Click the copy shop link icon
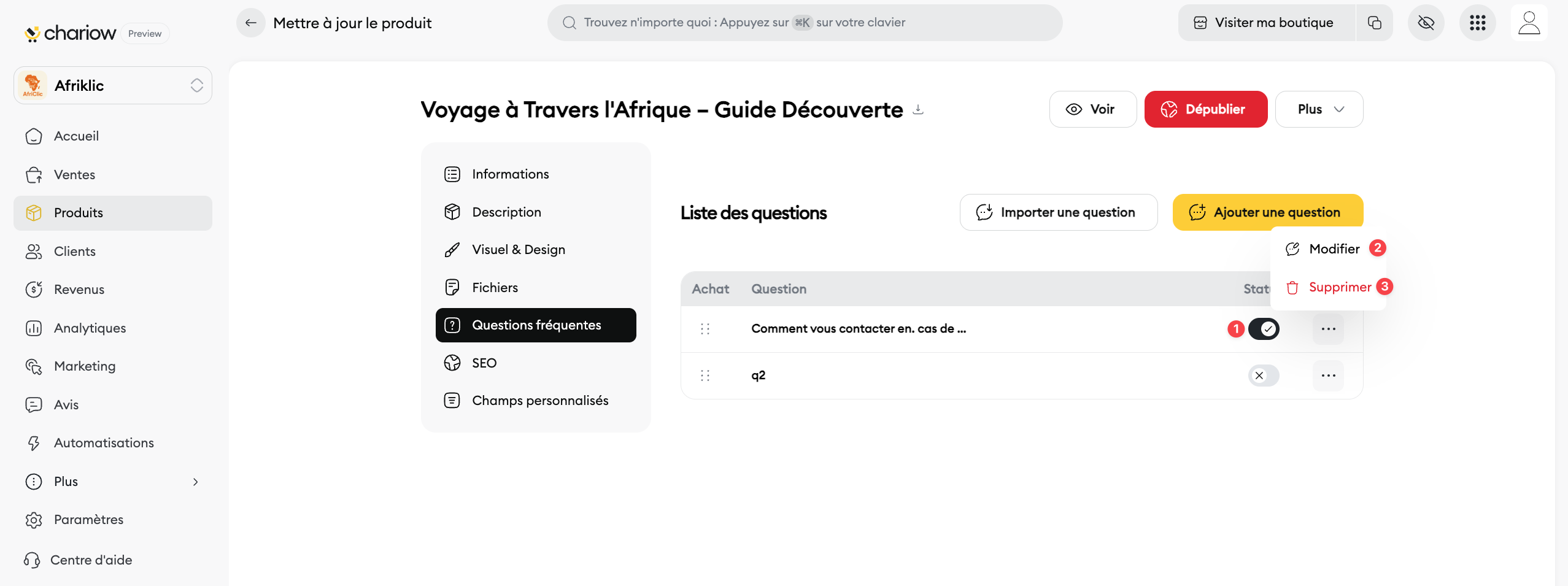 point(1374,23)
